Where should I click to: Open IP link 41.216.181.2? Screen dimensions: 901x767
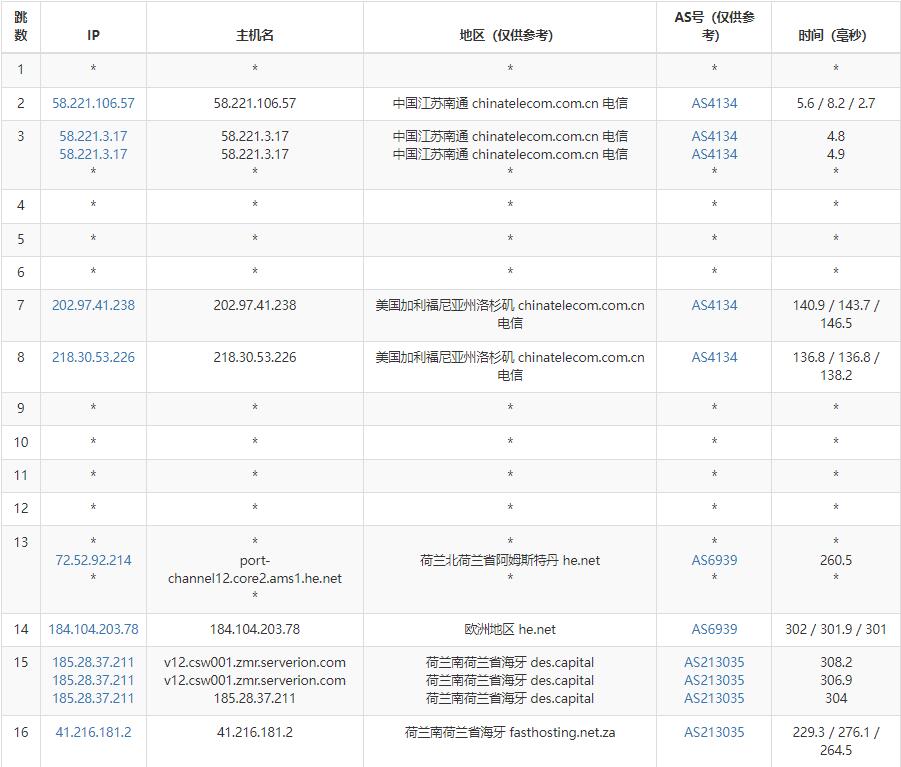point(93,733)
